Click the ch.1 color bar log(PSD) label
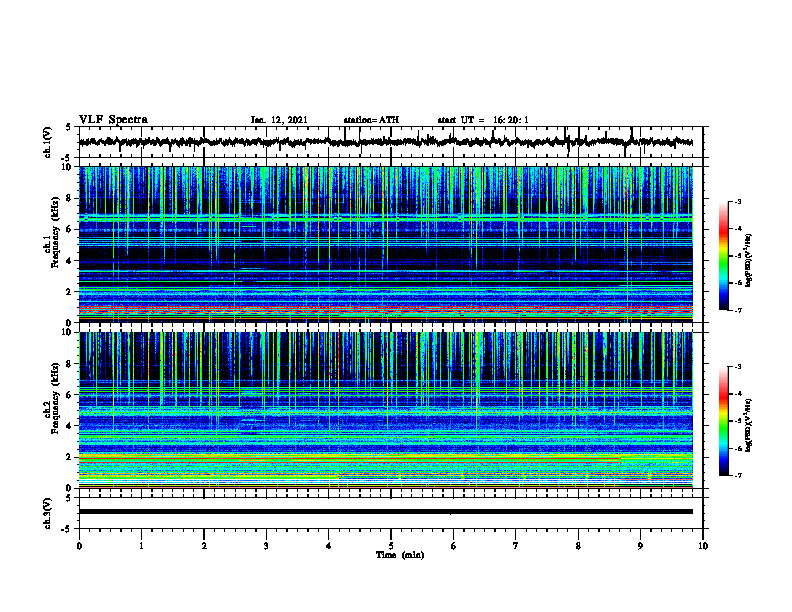The width and height of the screenshot is (792, 612). coord(748,261)
